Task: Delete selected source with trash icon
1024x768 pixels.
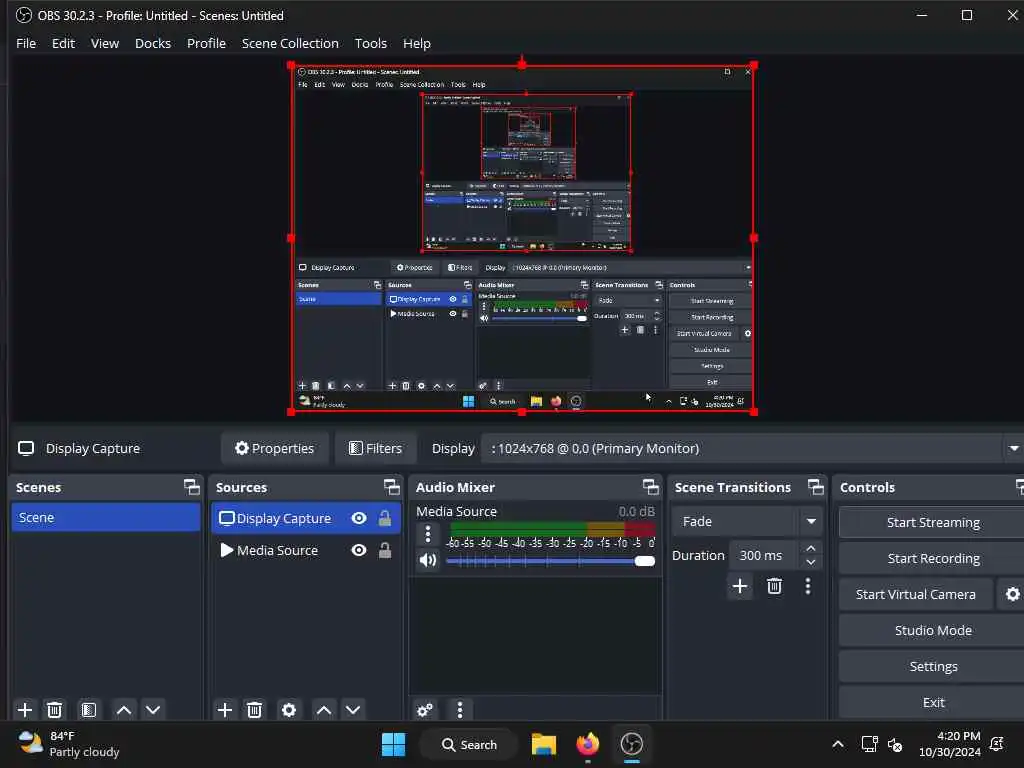Action: pos(255,710)
